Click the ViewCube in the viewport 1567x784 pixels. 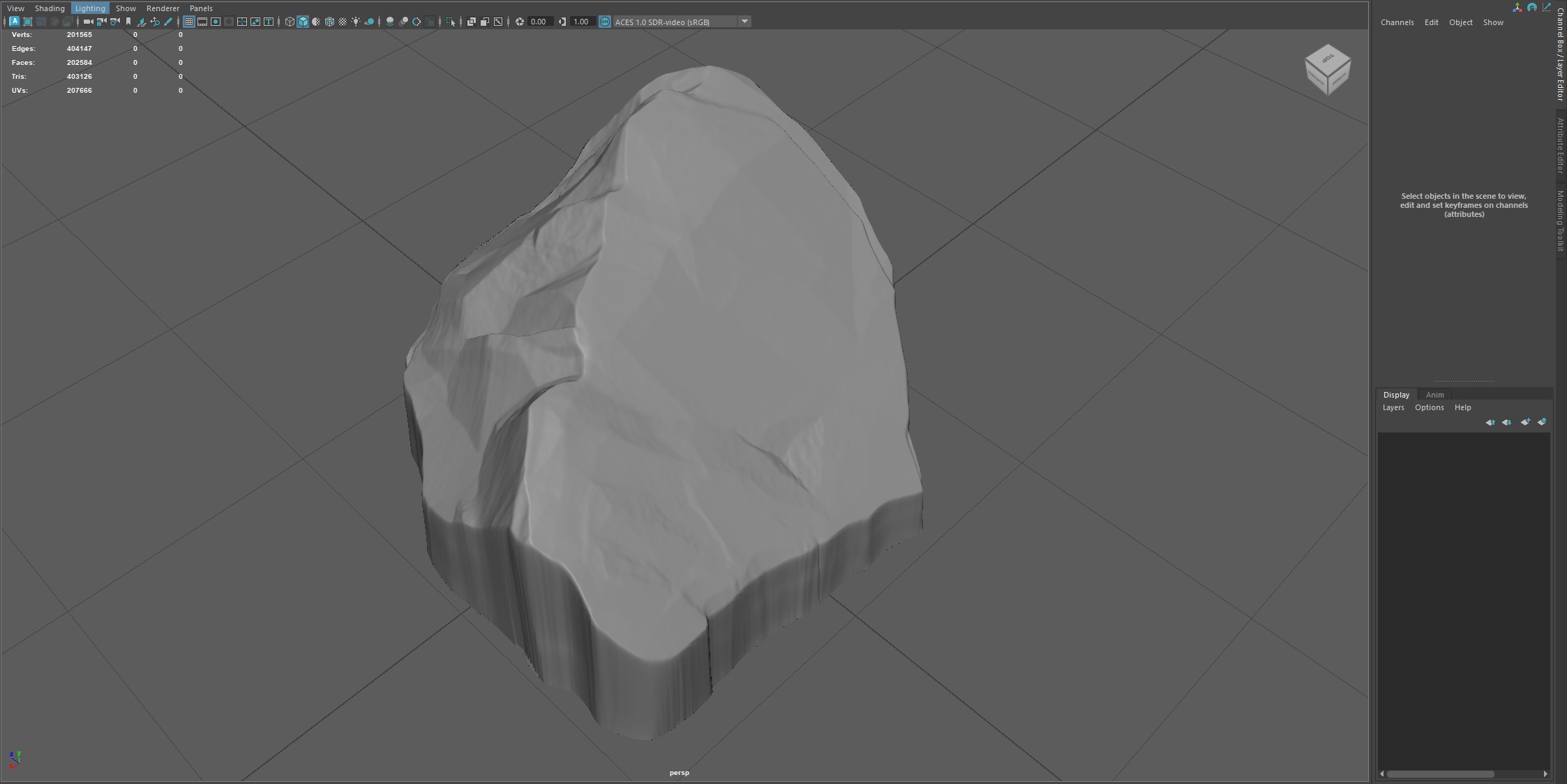[x=1328, y=69]
